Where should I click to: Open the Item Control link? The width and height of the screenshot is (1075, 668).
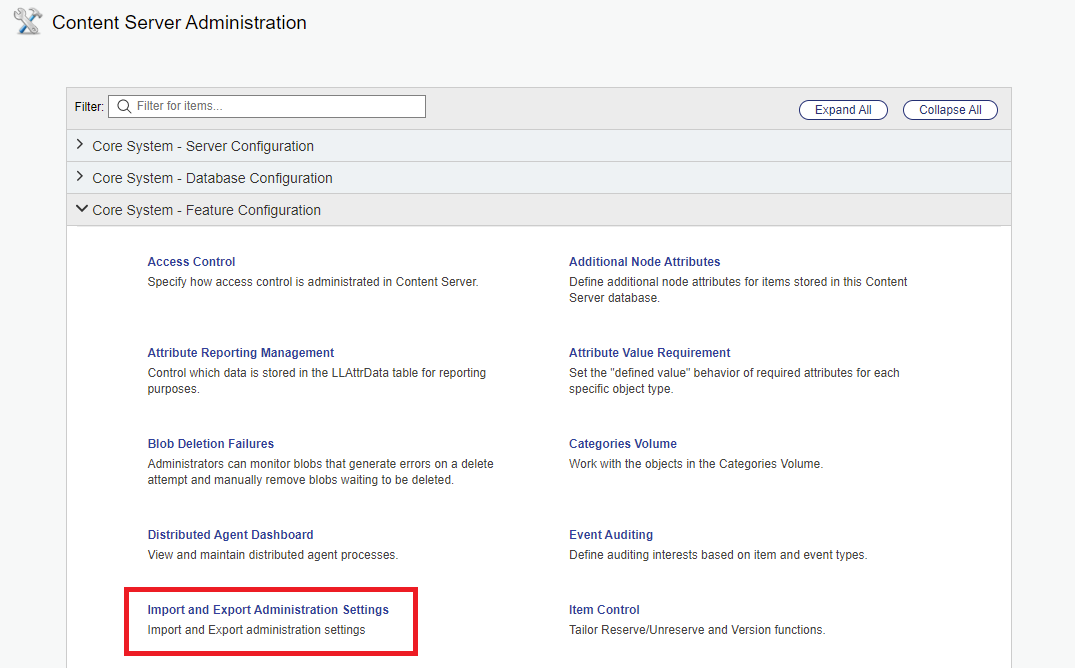pyautogui.click(x=604, y=610)
